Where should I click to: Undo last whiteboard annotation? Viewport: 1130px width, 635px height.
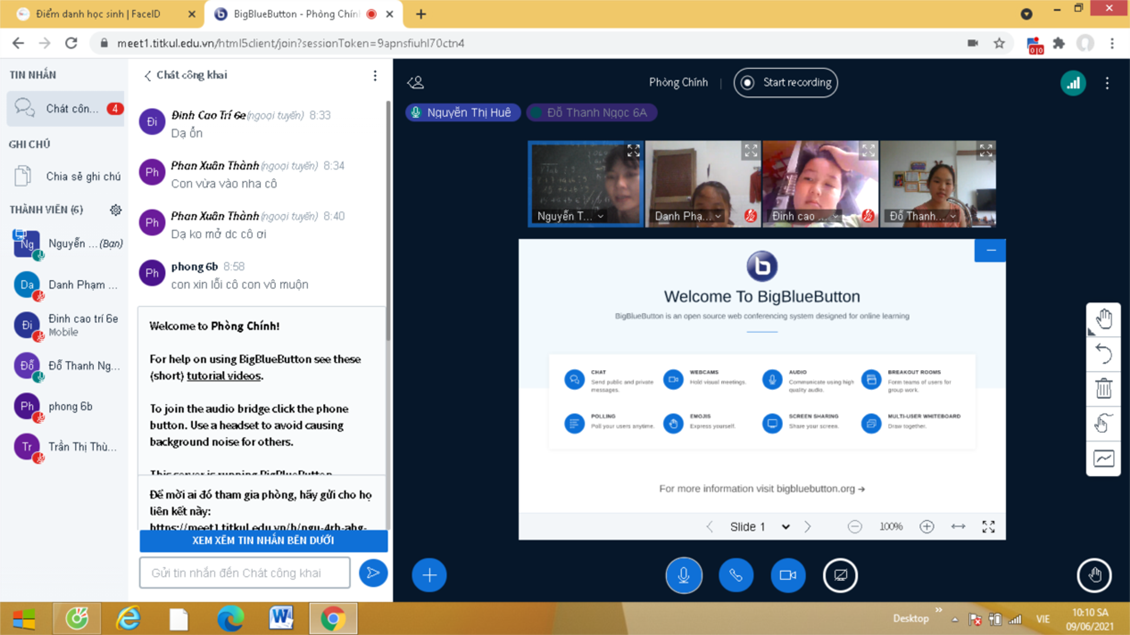click(x=1103, y=354)
